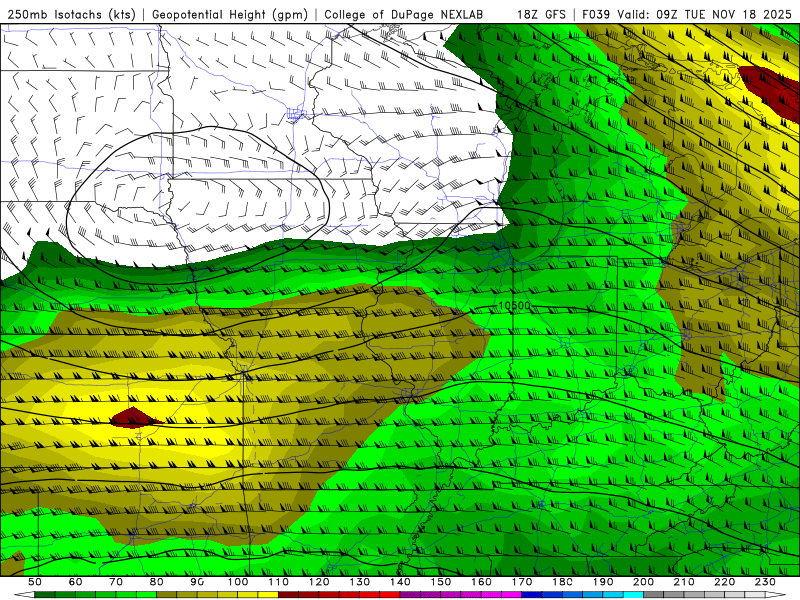Click the "50" color scale label
800x600 pixels.
click(35, 582)
